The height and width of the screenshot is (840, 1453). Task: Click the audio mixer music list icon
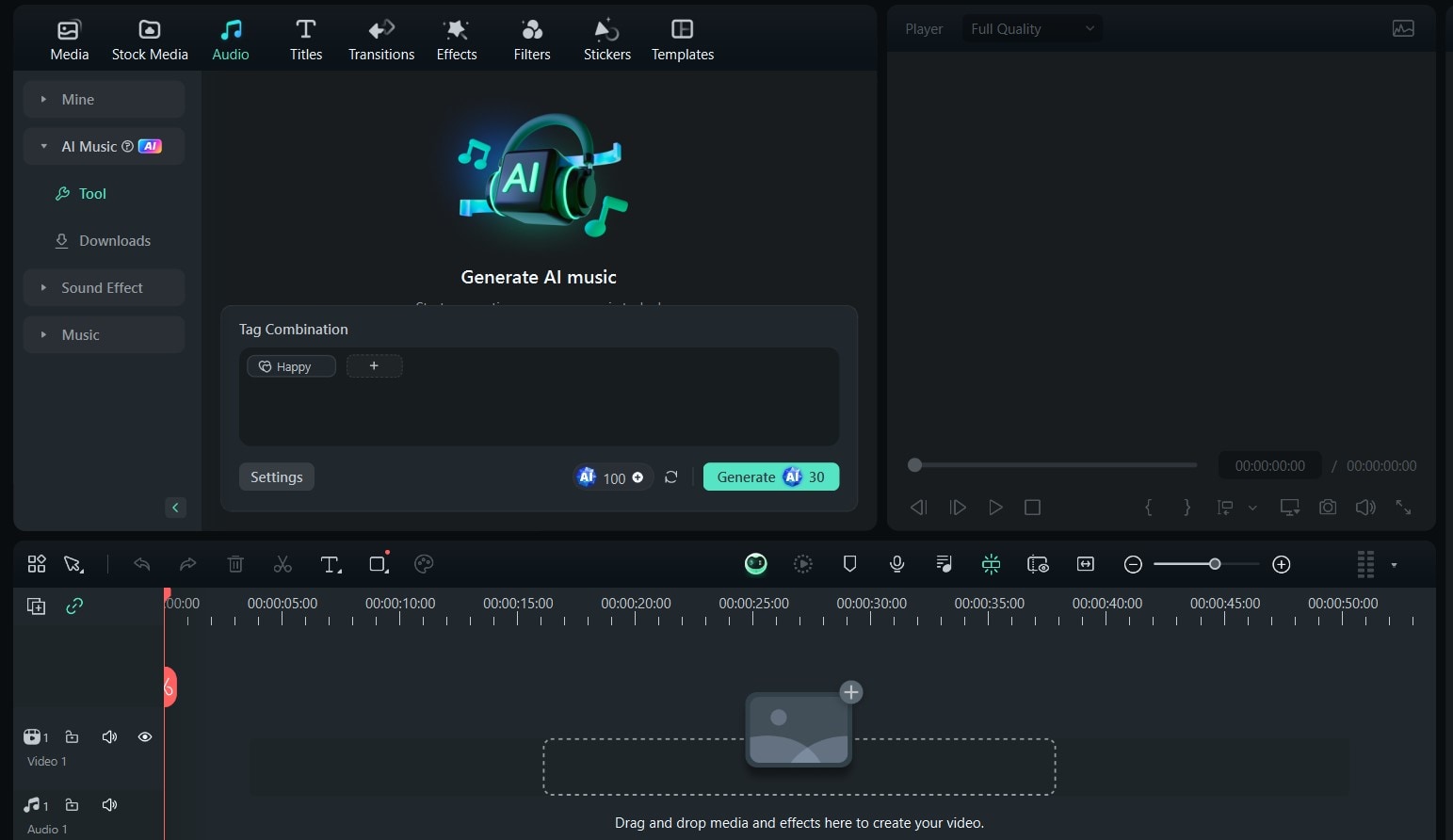[944, 564]
